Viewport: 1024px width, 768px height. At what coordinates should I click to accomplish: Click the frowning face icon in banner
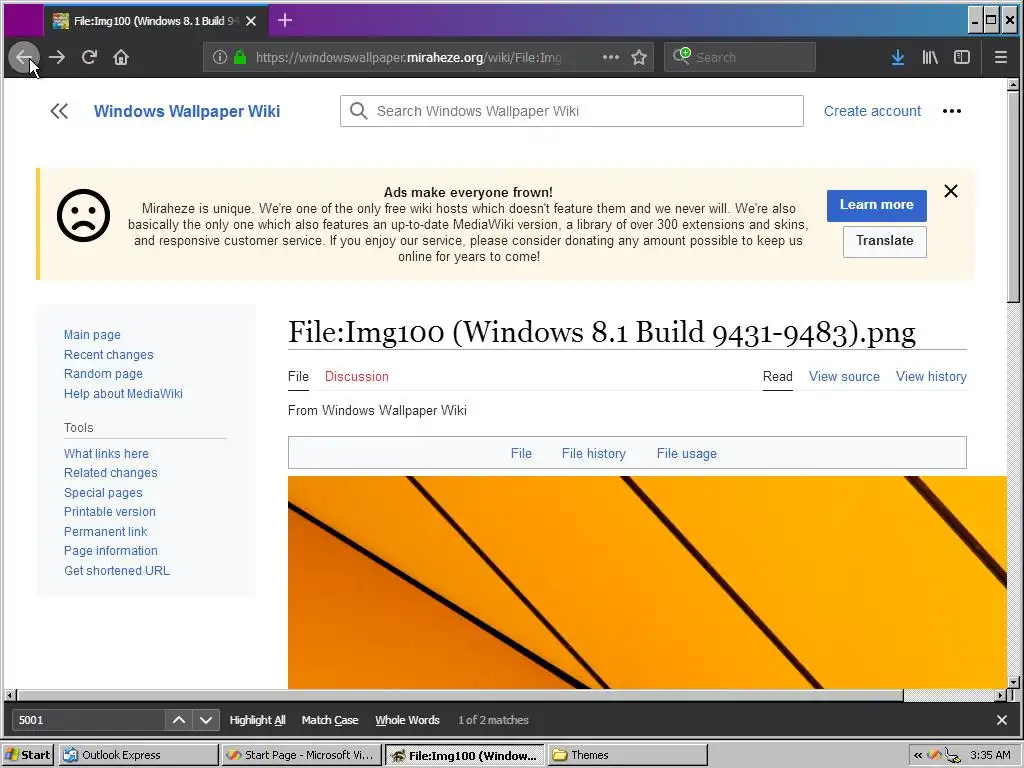83,216
